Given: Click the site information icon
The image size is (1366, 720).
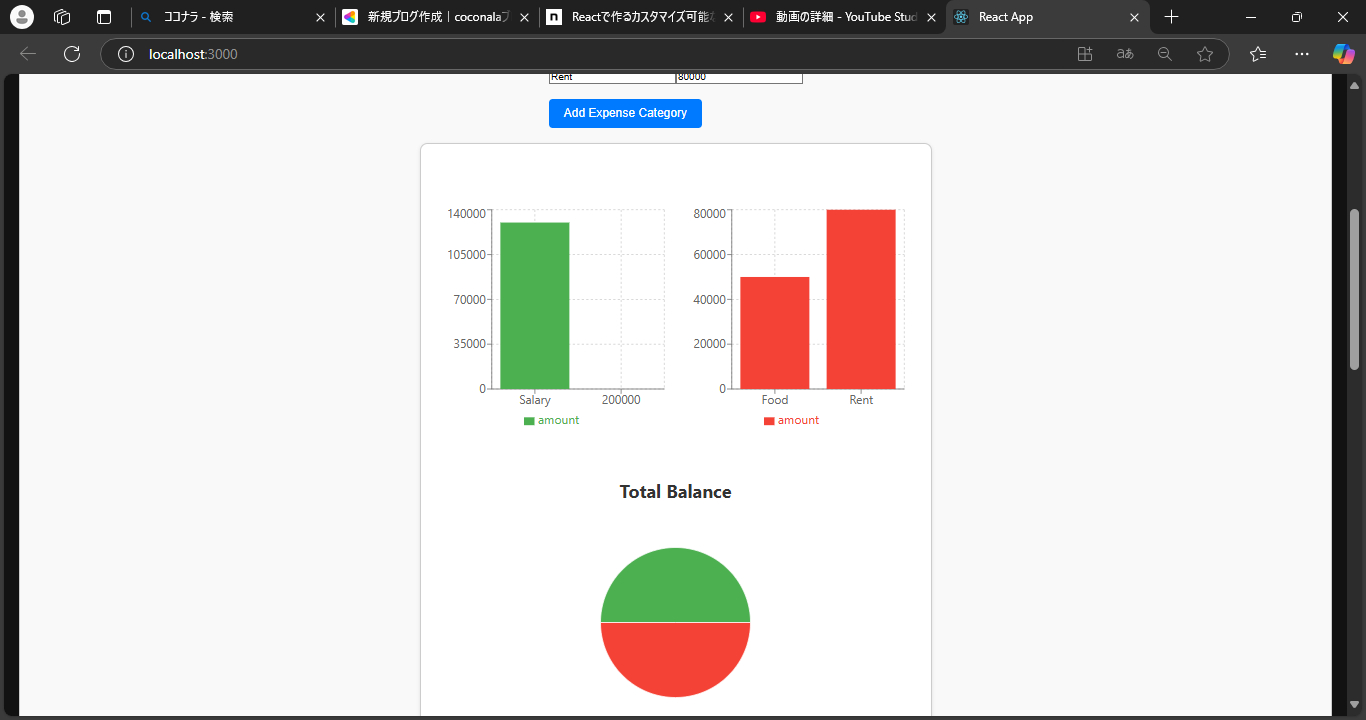Looking at the screenshot, I should click(126, 54).
